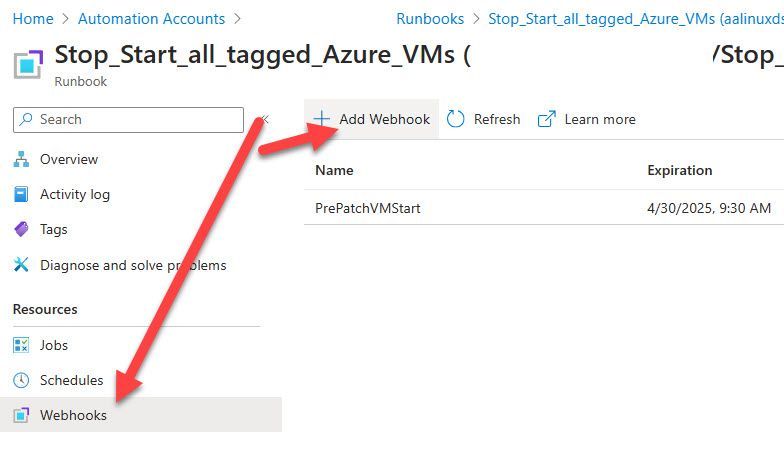Click the plus icon for Add Webhook
Image resolution: width=784 pixels, height=449 pixels.
click(321, 119)
